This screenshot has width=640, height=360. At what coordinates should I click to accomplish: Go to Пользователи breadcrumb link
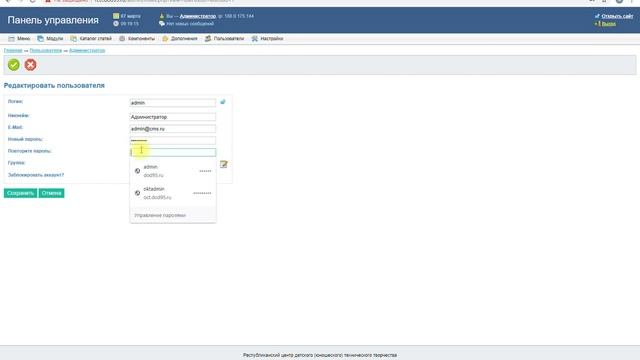(x=46, y=50)
